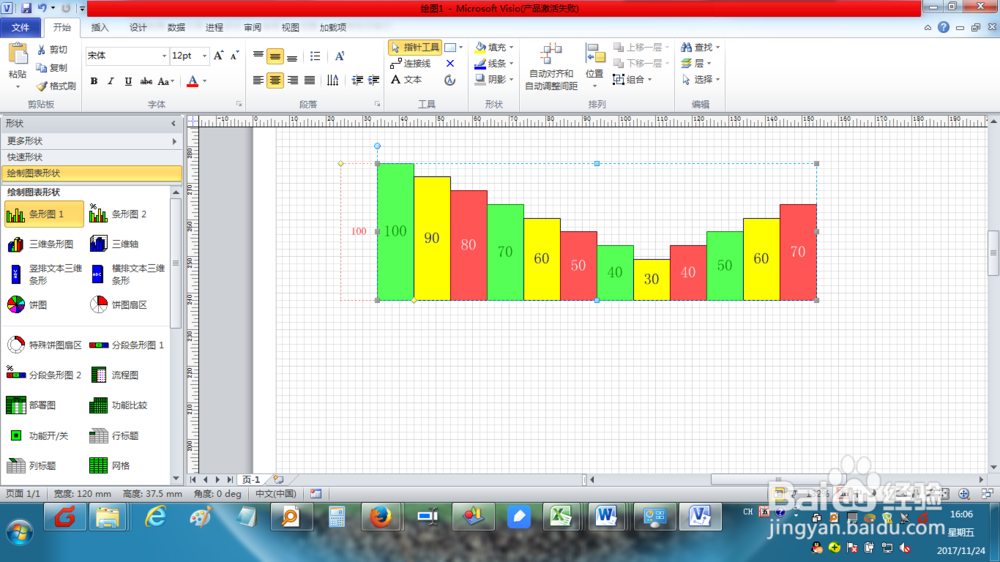Viewport: 1000px width, 562px height.
Task: Click Bring Forward button
Action: coord(641,47)
